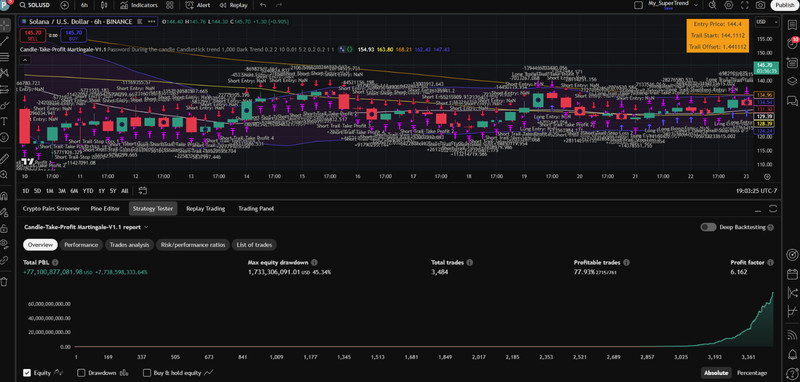Open Risk/performance ratios pill

pyautogui.click(x=192, y=245)
